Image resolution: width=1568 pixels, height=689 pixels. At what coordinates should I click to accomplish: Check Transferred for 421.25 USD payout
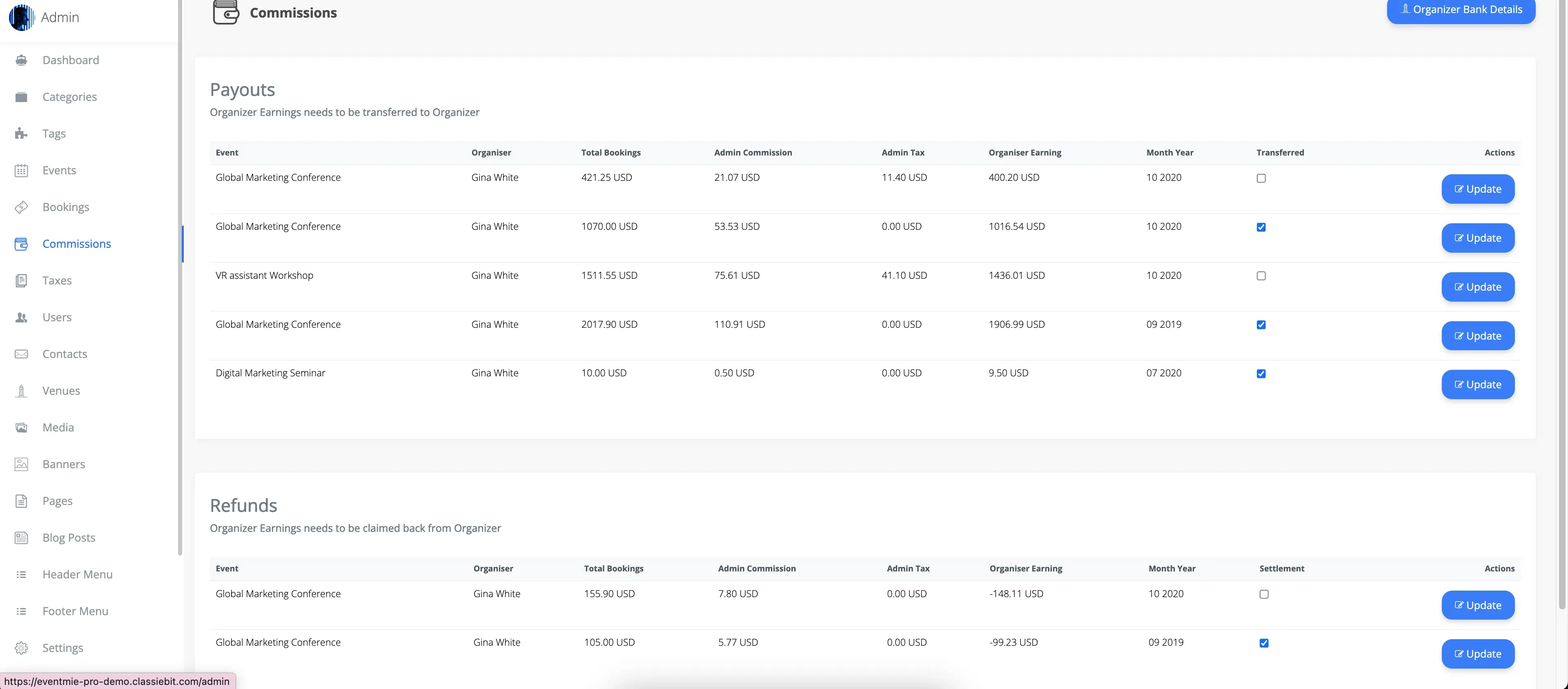coord(1261,178)
